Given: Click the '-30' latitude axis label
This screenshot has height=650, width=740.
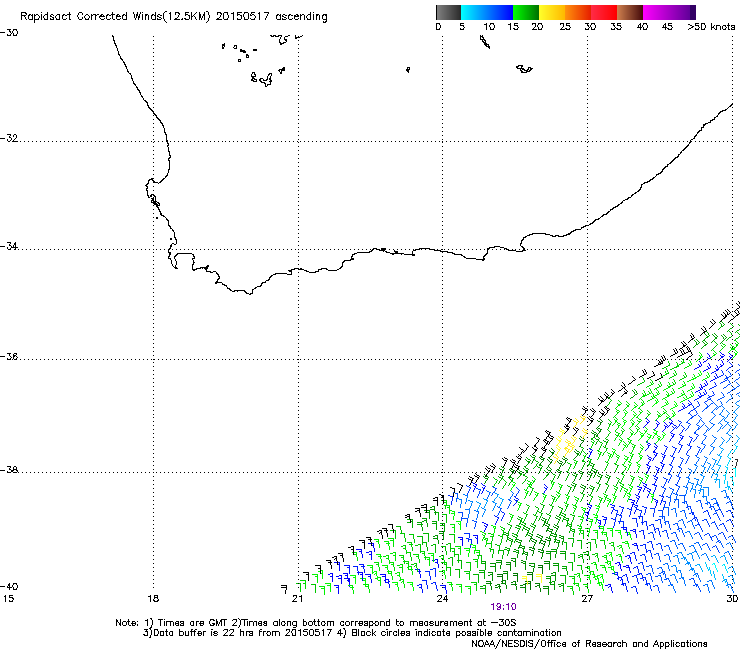Looking at the screenshot, I should 9,33.
